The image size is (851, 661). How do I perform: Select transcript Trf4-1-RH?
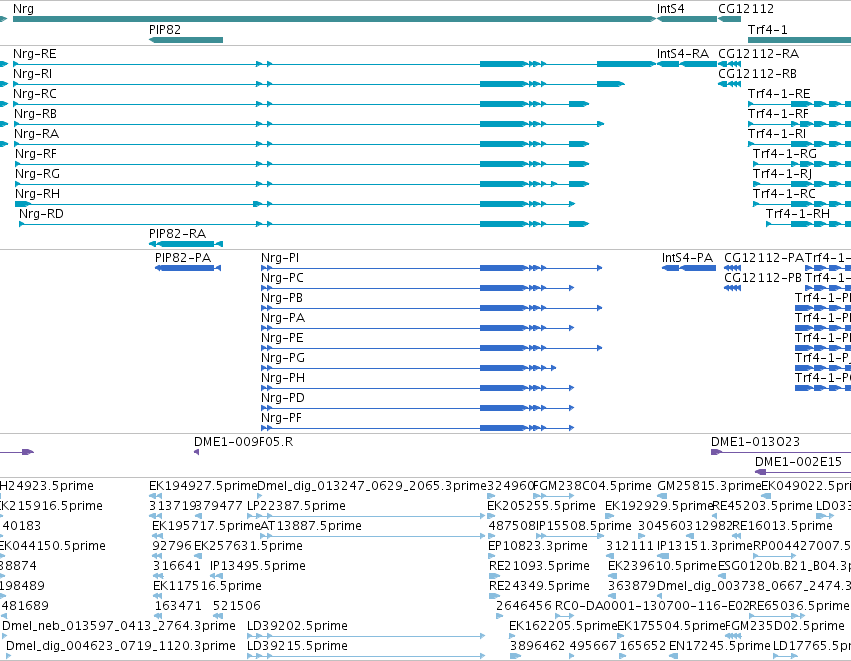798,214
